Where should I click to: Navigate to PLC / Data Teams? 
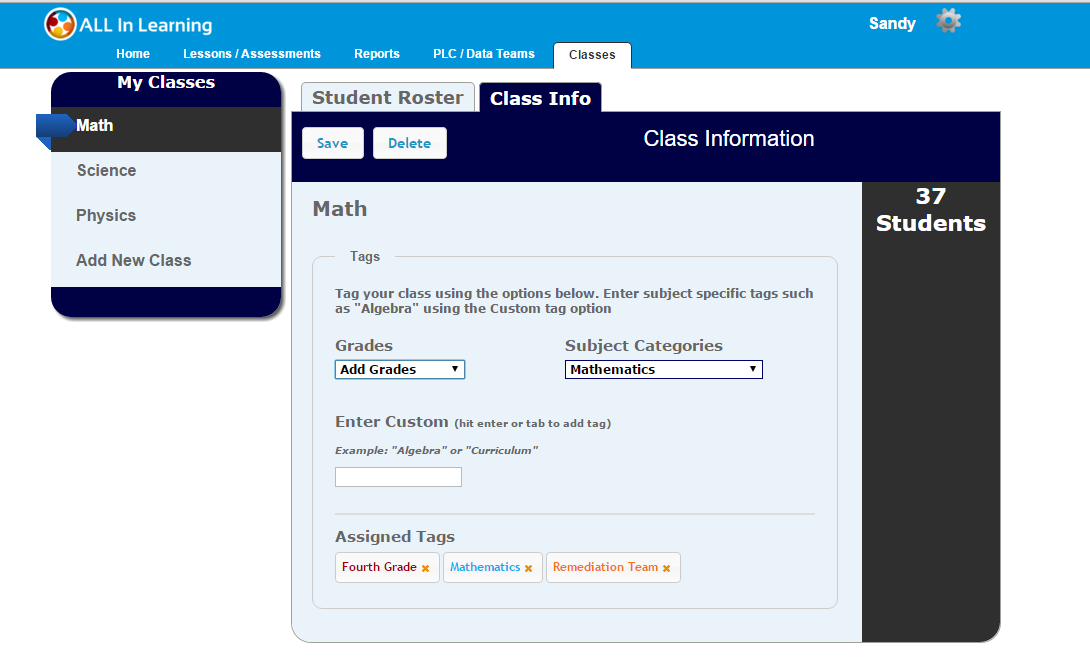point(483,54)
